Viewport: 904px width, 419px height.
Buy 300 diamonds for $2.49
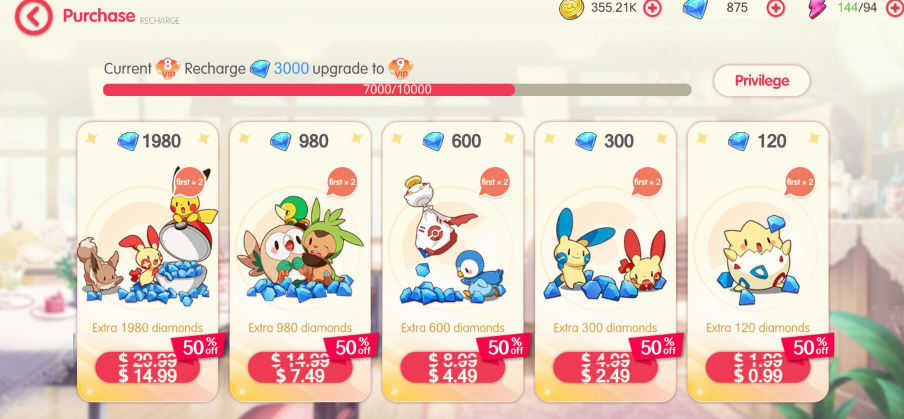coord(605,367)
